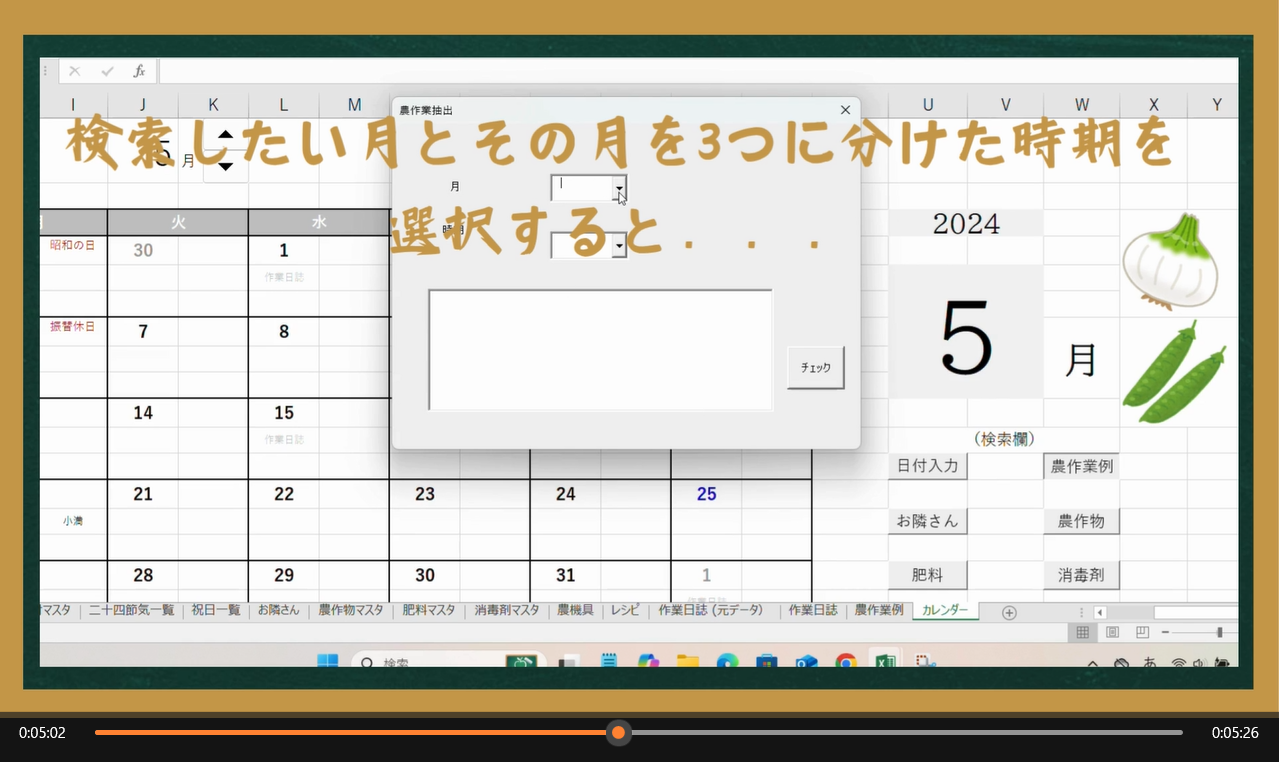Switch to 作業日誌 sheet tab
This screenshot has width=1279, height=762.
812,610
